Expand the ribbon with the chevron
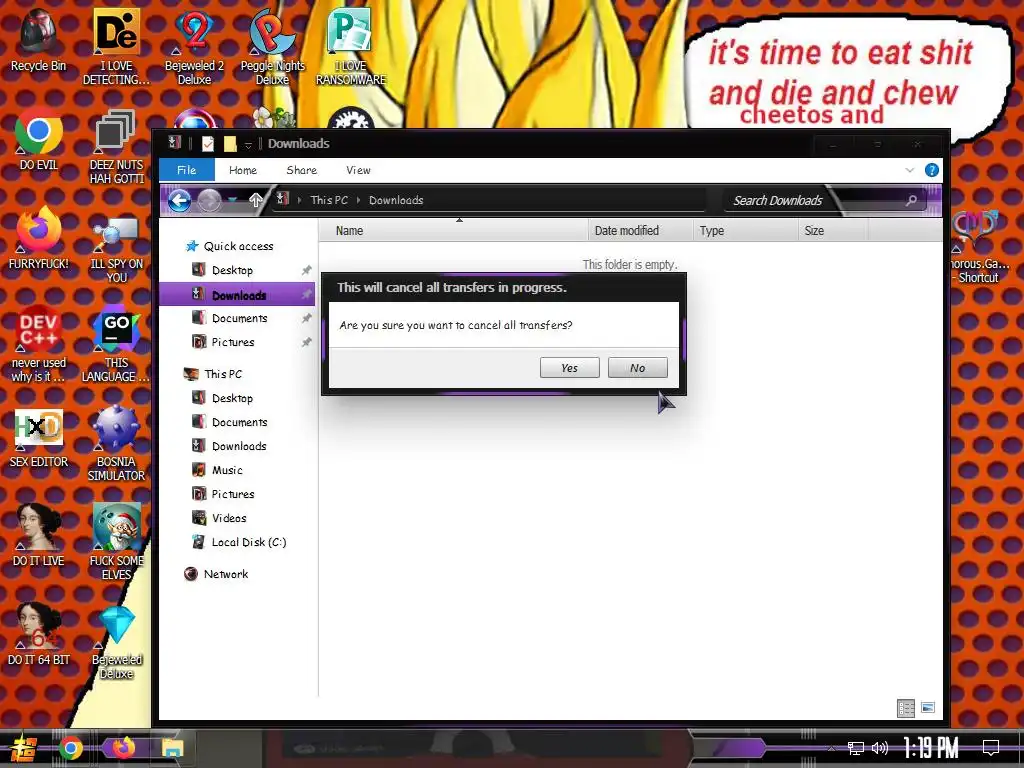 [910, 170]
